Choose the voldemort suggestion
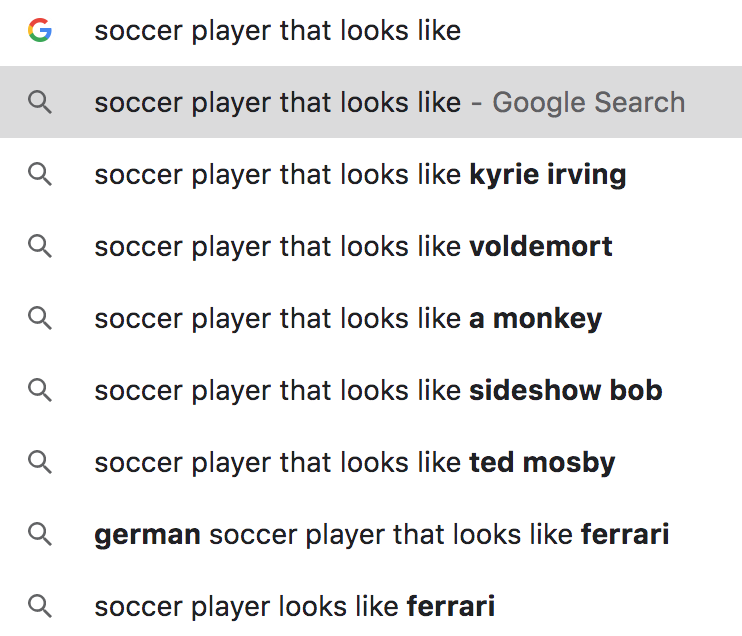Image resolution: width=742 pixels, height=636 pixels. pyautogui.click(x=371, y=246)
